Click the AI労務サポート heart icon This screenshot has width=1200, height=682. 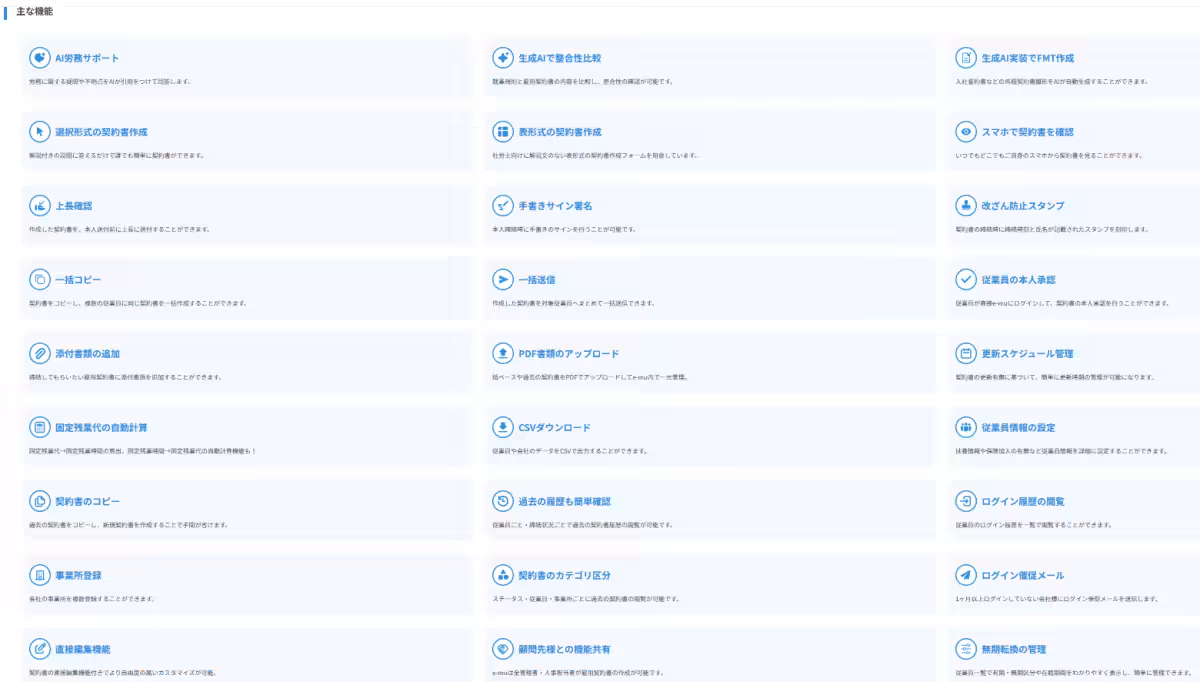tap(40, 58)
